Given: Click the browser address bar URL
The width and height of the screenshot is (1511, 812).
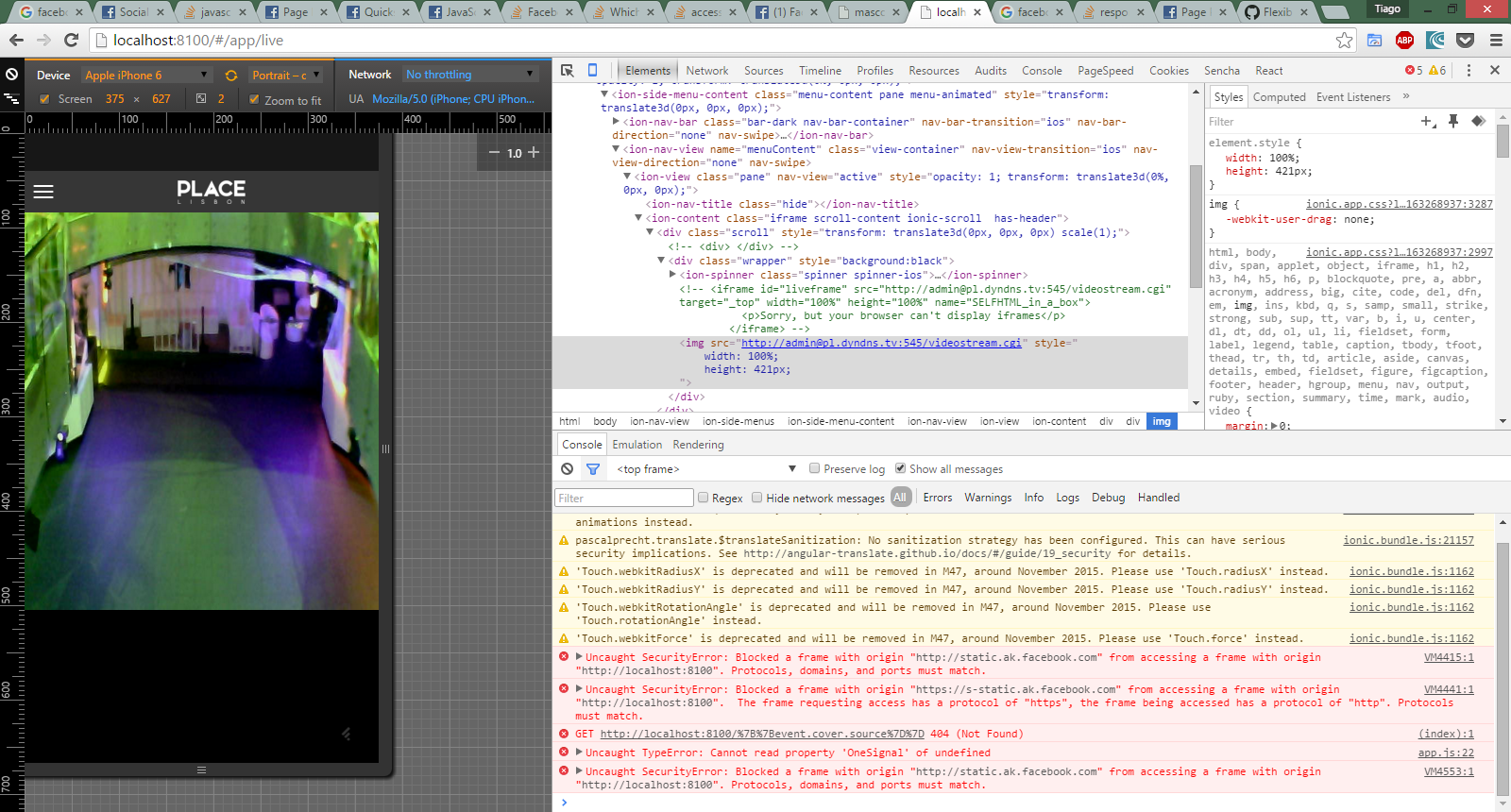Looking at the screenshot, I should tap(198, 40).
